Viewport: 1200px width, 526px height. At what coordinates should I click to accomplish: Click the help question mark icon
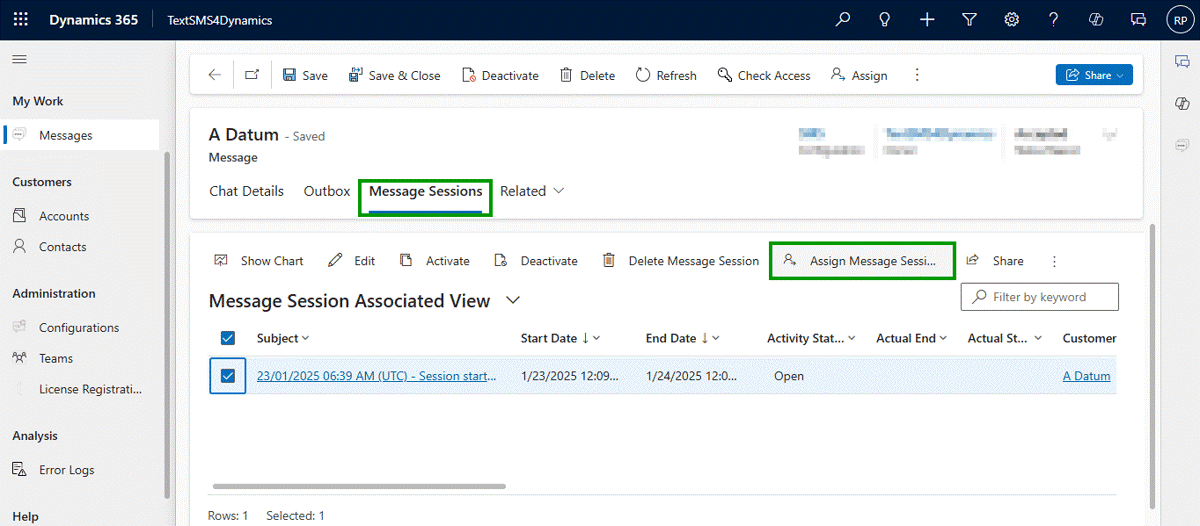1053,20
